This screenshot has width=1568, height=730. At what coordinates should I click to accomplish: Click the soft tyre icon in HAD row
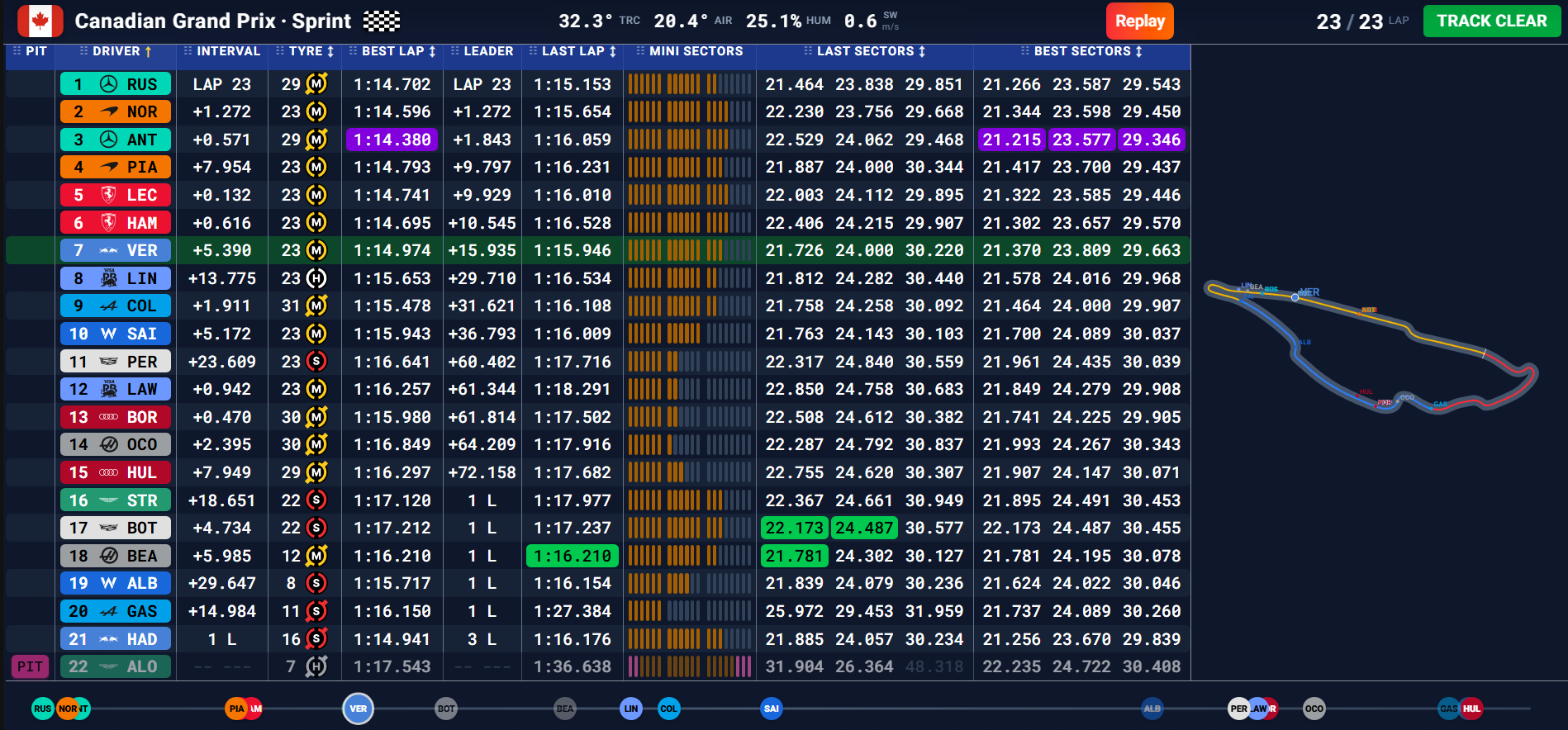point(316,639)
